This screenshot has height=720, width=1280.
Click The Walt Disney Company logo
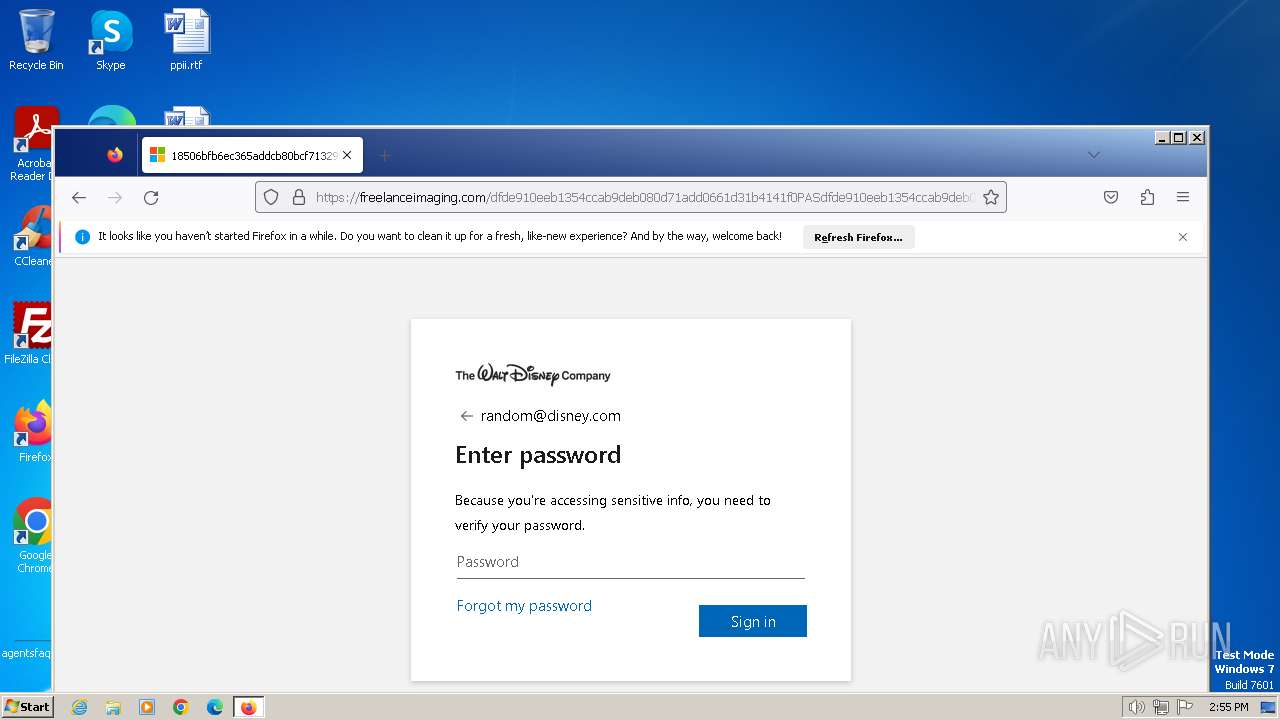coord(533,375)
